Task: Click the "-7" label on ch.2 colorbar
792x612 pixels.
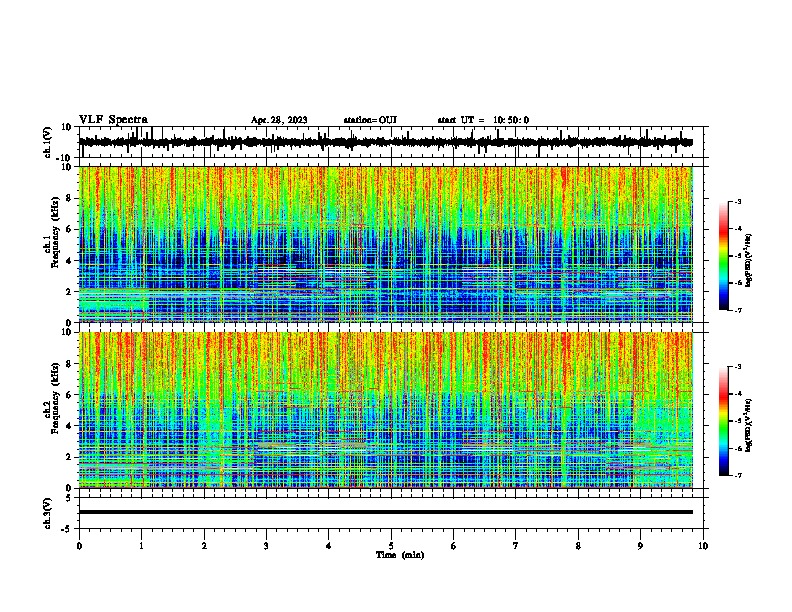Action: 737,476
